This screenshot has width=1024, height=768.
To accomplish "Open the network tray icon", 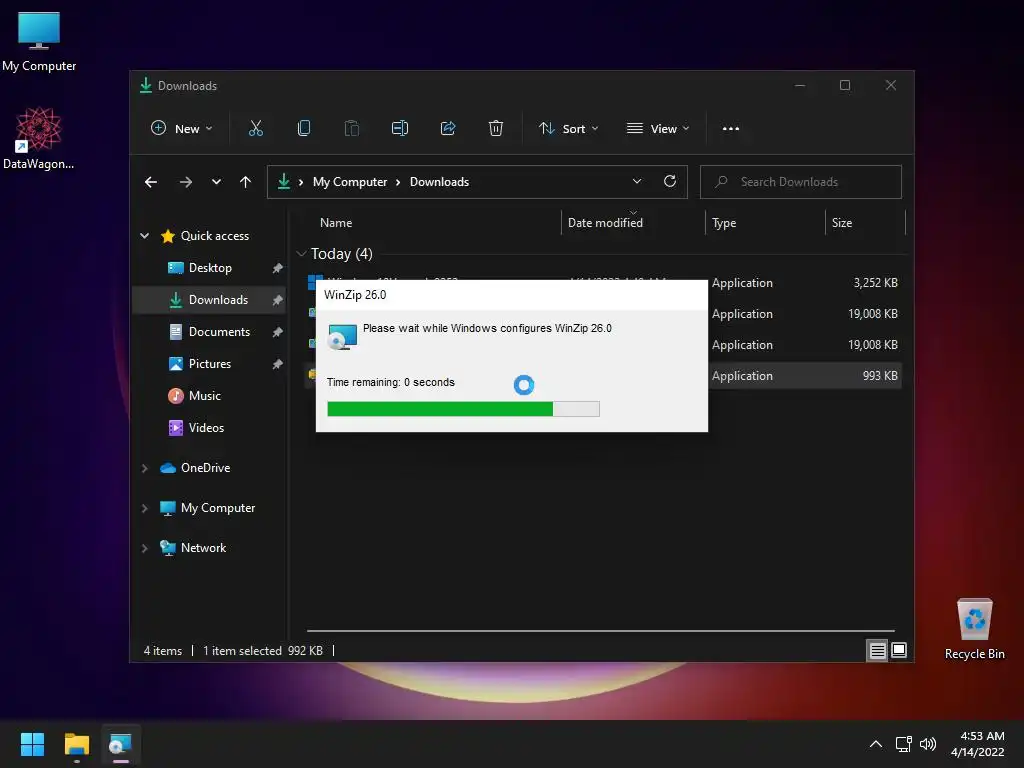I will pos(903,744).
